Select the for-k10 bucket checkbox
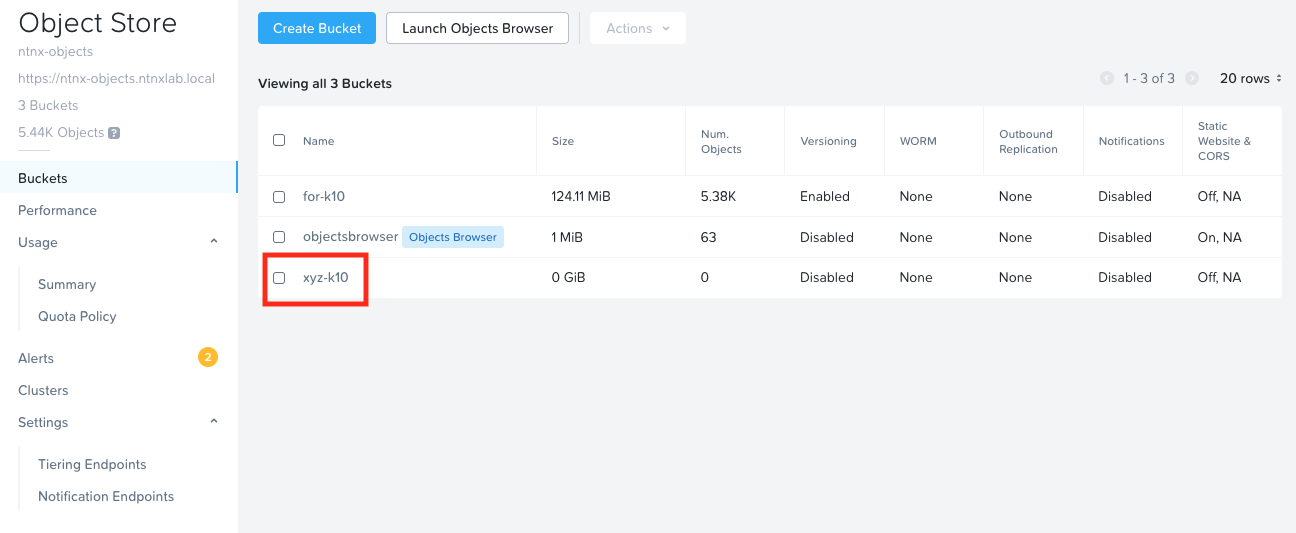Screen dimensions: 1296x533 point(279,197)
